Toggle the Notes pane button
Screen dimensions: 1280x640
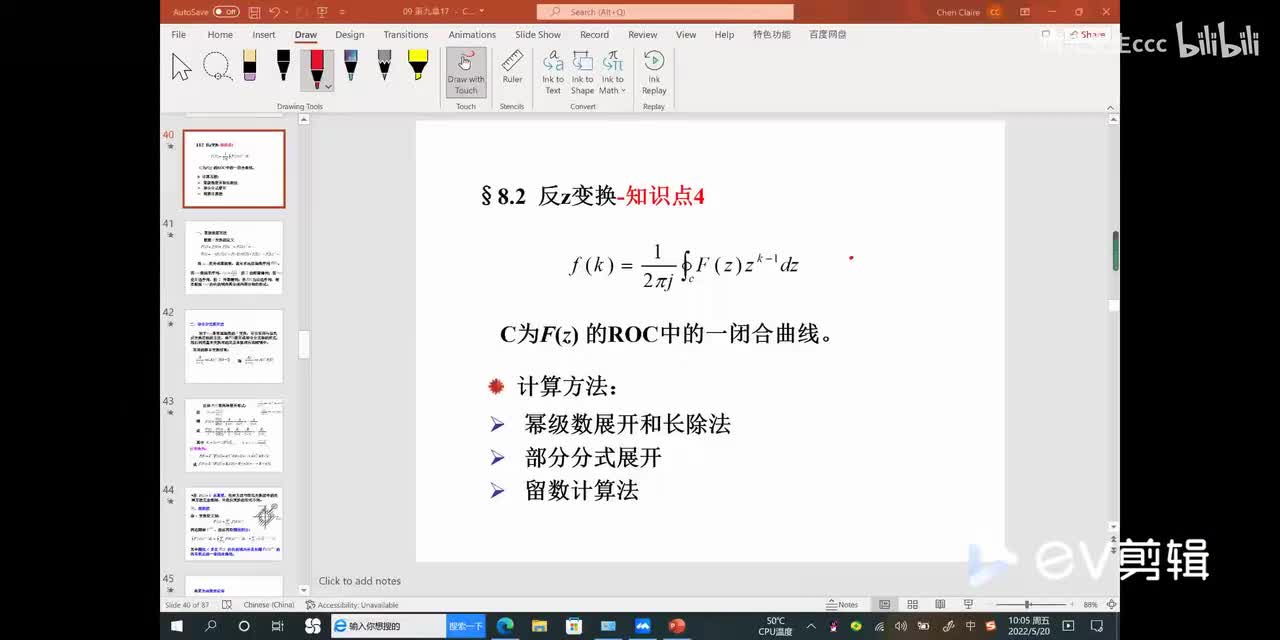842,605
